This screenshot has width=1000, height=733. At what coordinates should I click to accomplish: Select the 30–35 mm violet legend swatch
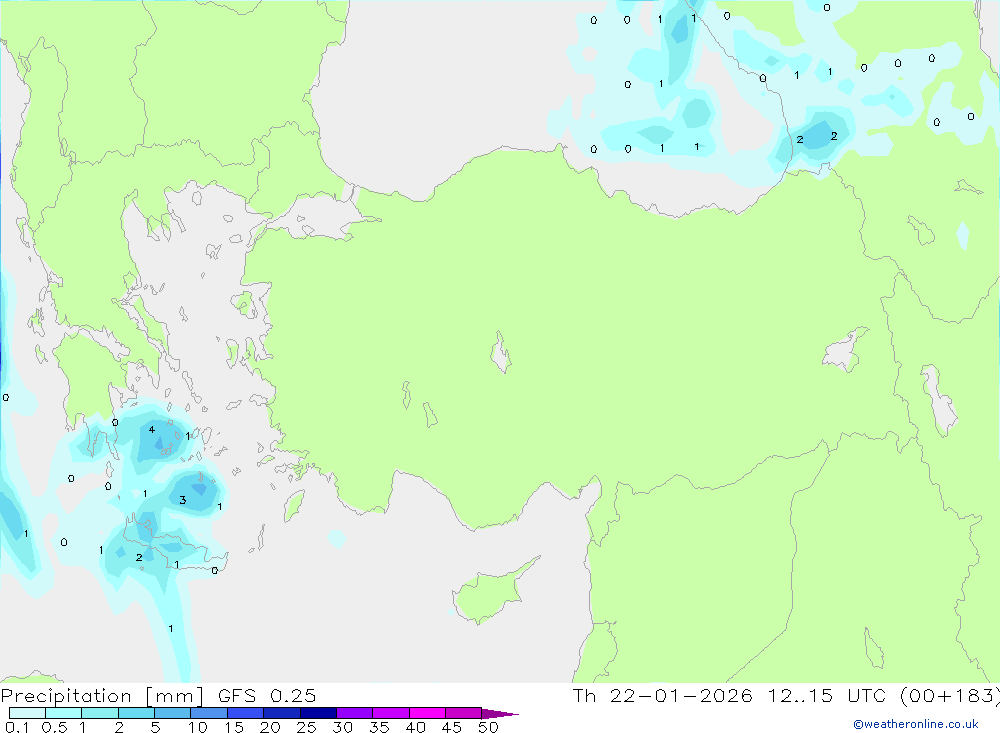tap(355, 713)
